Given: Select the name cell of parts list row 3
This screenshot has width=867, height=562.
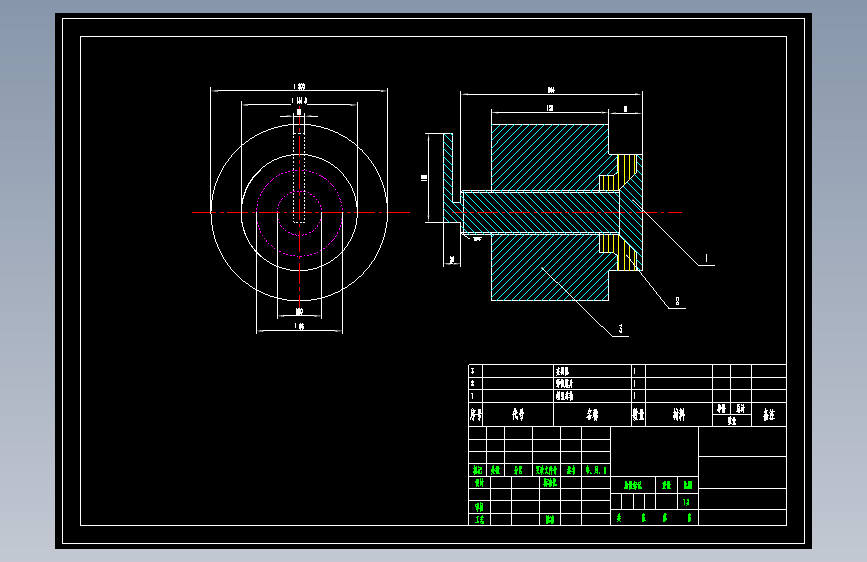Looking at the screenshot, I should pos(592,371).
